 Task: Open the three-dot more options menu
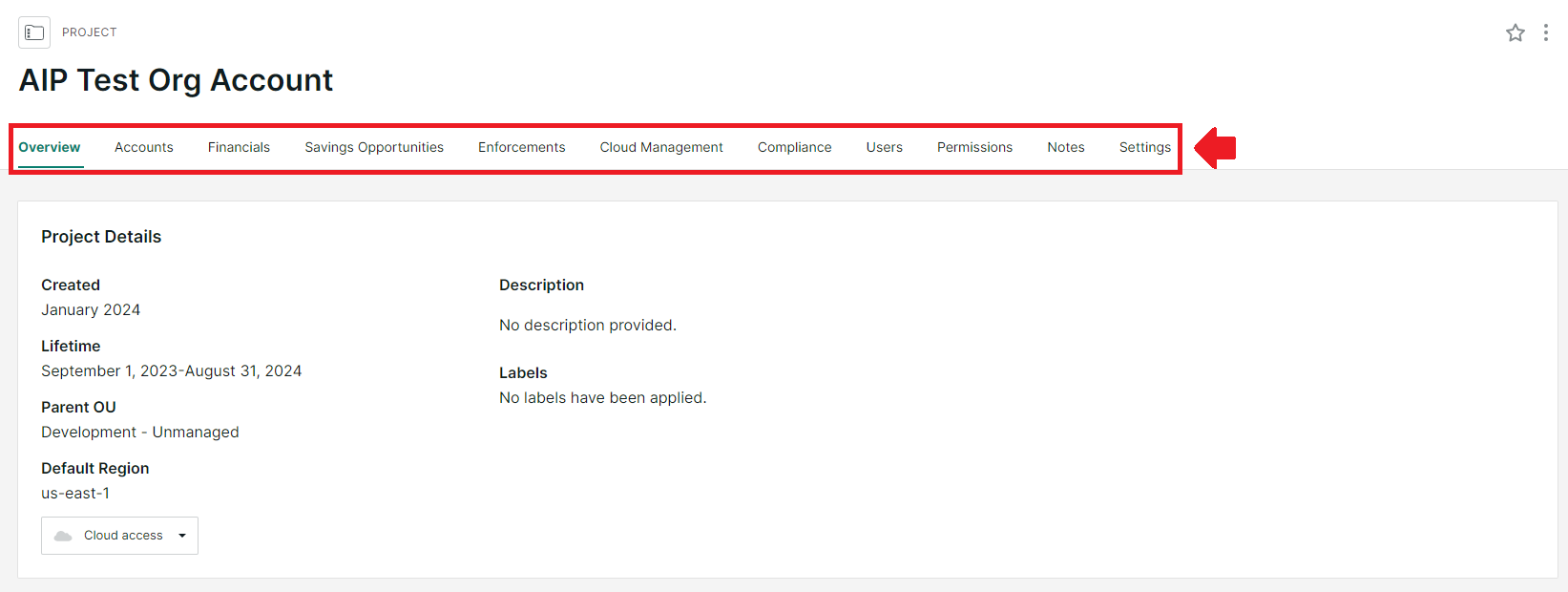click(x=1545, y=33)
